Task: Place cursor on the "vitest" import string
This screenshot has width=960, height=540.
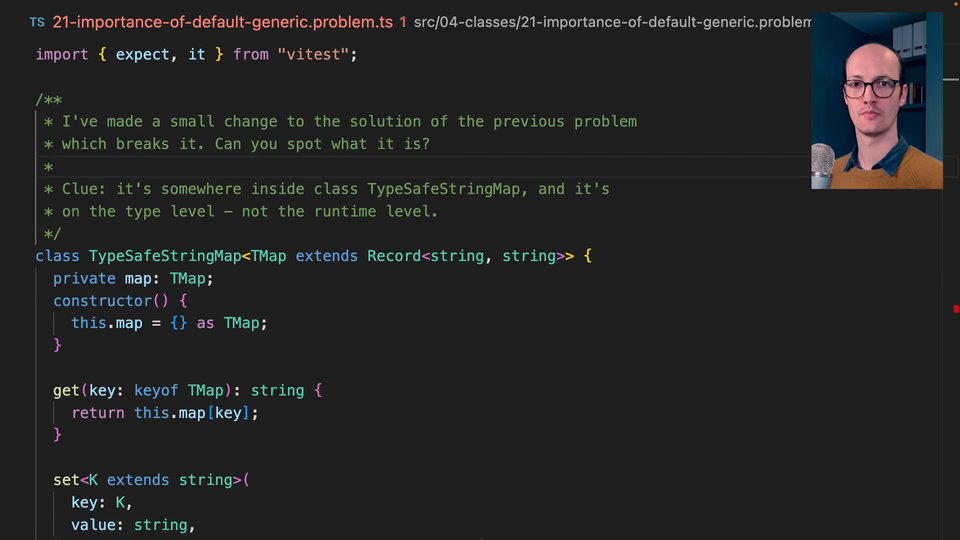Action: click(x=313, y=54)
